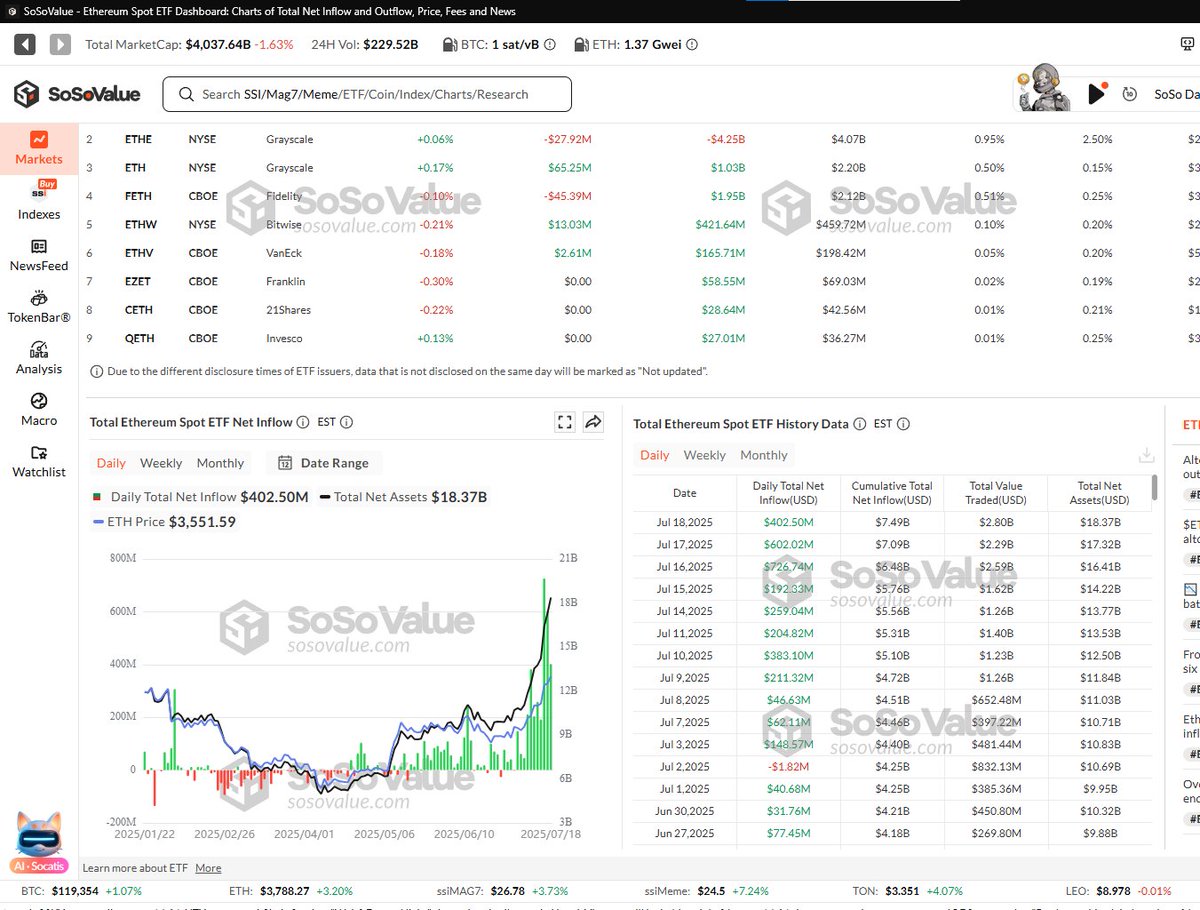
Task: Click the Total MarketCap $4,037.64B value
Action: [x=218, y=45]
